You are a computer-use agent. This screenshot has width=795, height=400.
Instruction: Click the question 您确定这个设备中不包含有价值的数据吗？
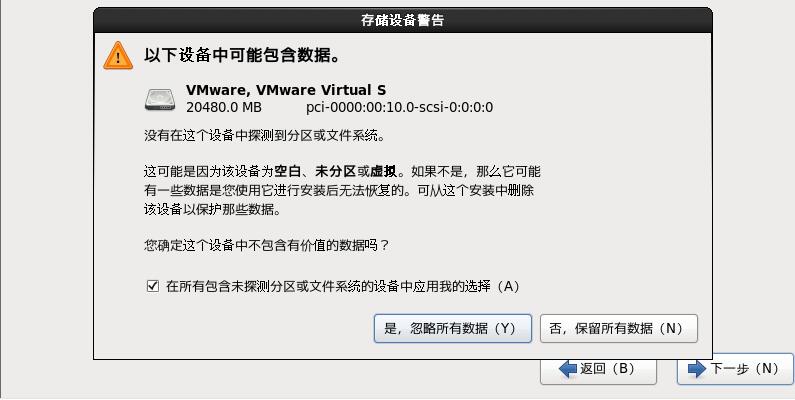267,245
